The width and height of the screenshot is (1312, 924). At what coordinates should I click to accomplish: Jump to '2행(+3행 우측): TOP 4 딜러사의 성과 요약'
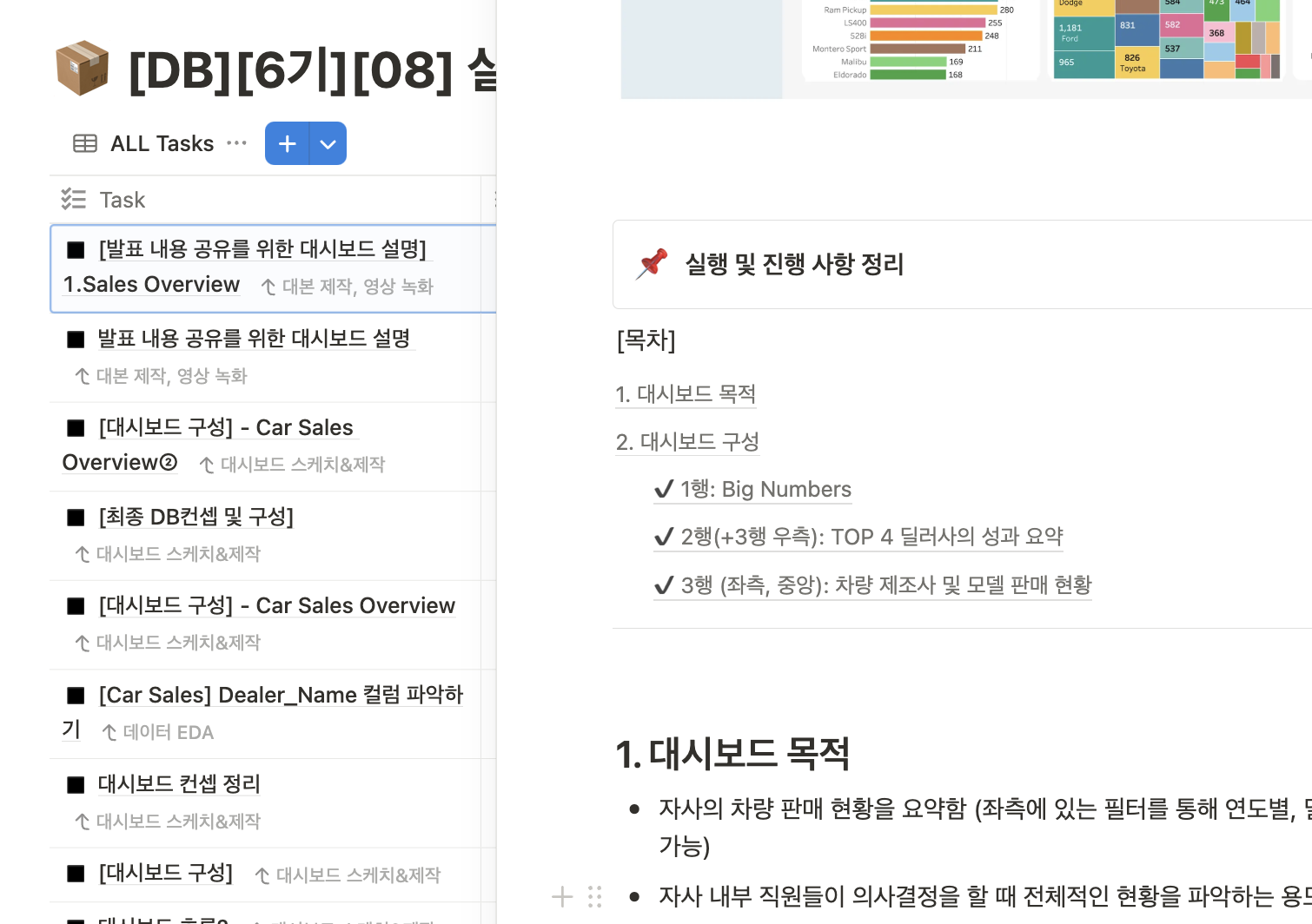point(858,537)
